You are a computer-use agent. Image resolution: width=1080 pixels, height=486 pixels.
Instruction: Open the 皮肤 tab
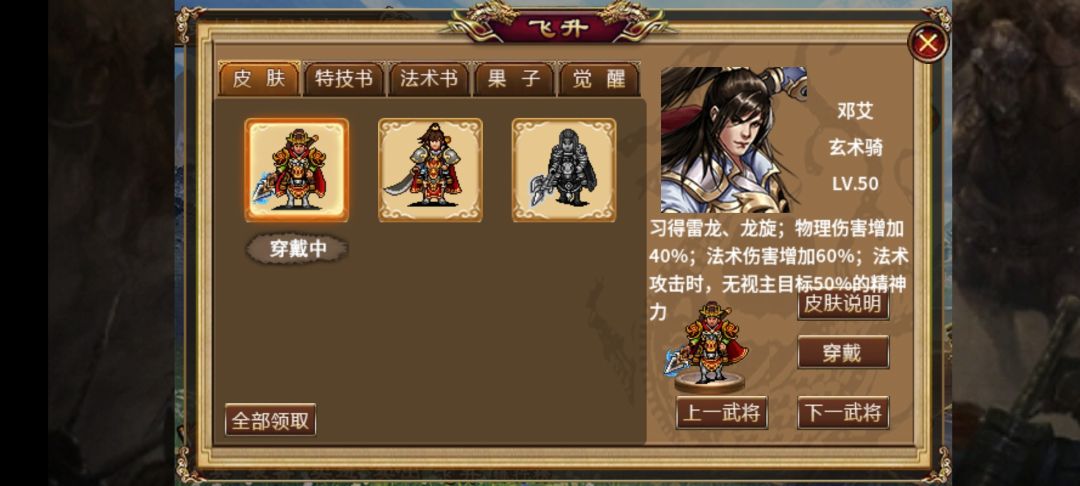[259, 79]
